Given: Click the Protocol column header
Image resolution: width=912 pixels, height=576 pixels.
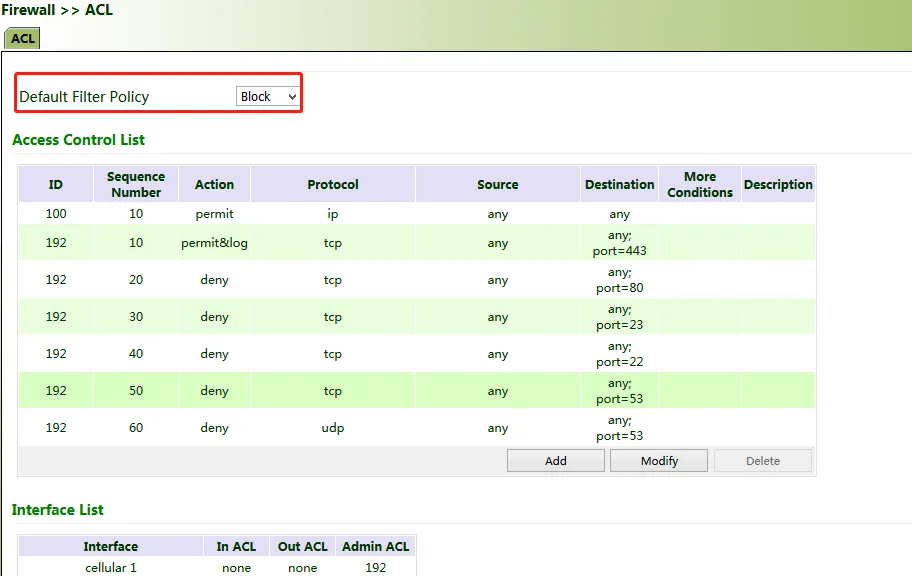Looking at the screenshot, I should (333, 184).
